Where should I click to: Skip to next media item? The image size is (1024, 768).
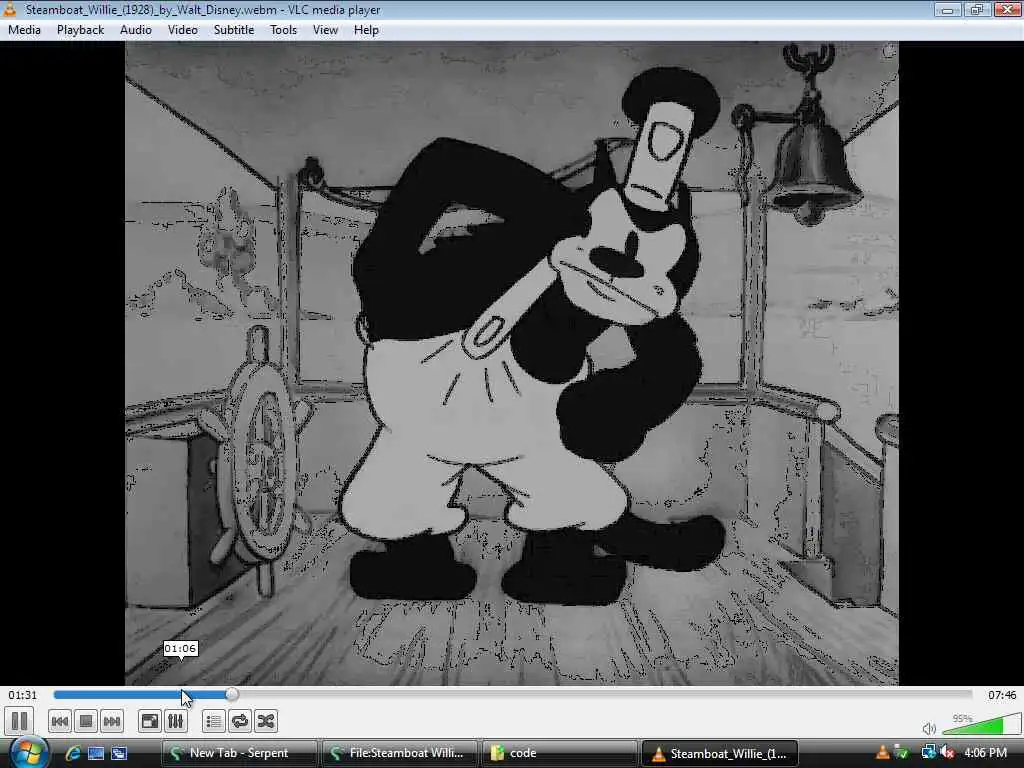point(112,721)
